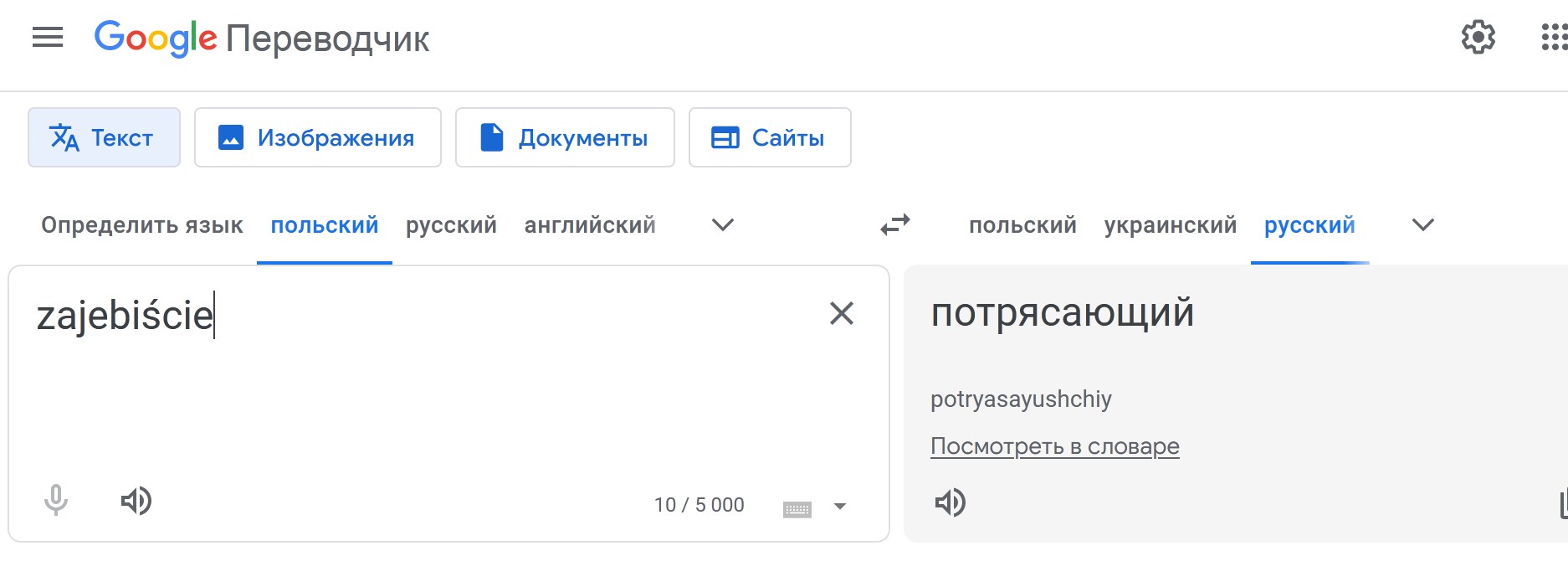Expand the source language list
The image size is (1568, 587).
point(722,225)
